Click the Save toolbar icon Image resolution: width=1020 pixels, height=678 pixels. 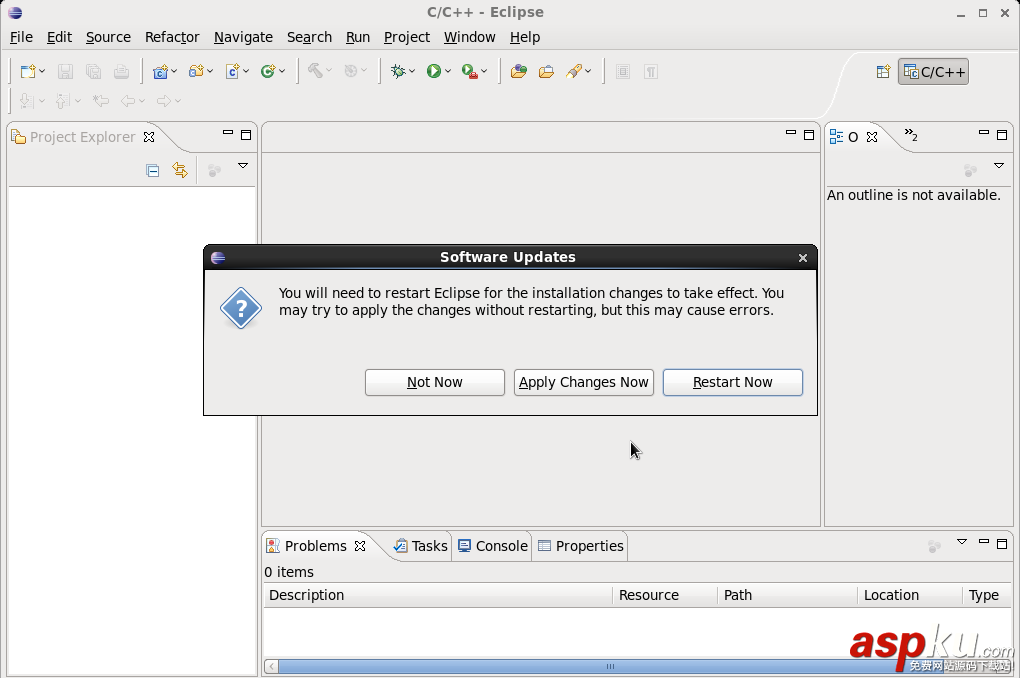tap(65, 72)
